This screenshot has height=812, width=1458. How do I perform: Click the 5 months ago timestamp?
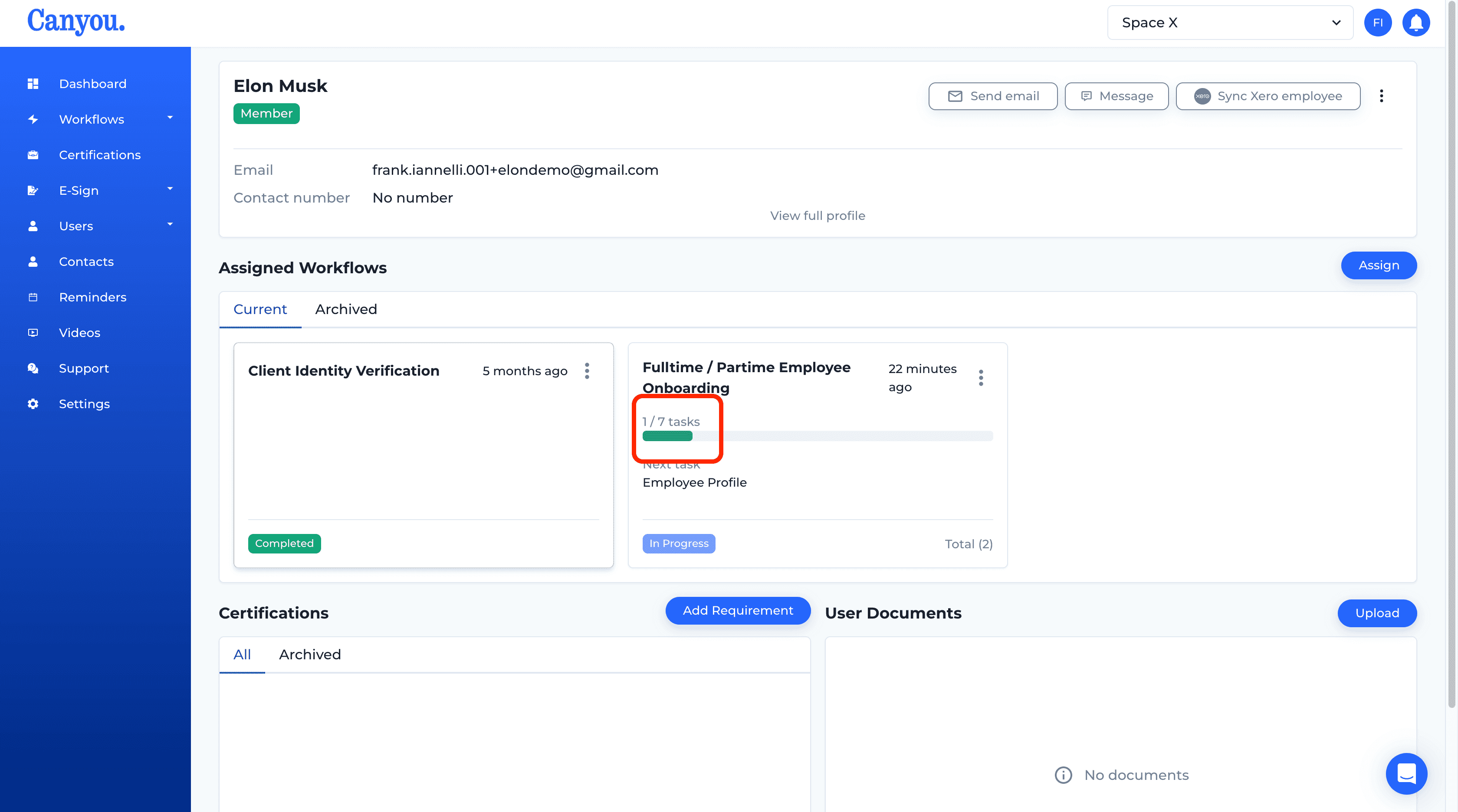click(525, 371)
